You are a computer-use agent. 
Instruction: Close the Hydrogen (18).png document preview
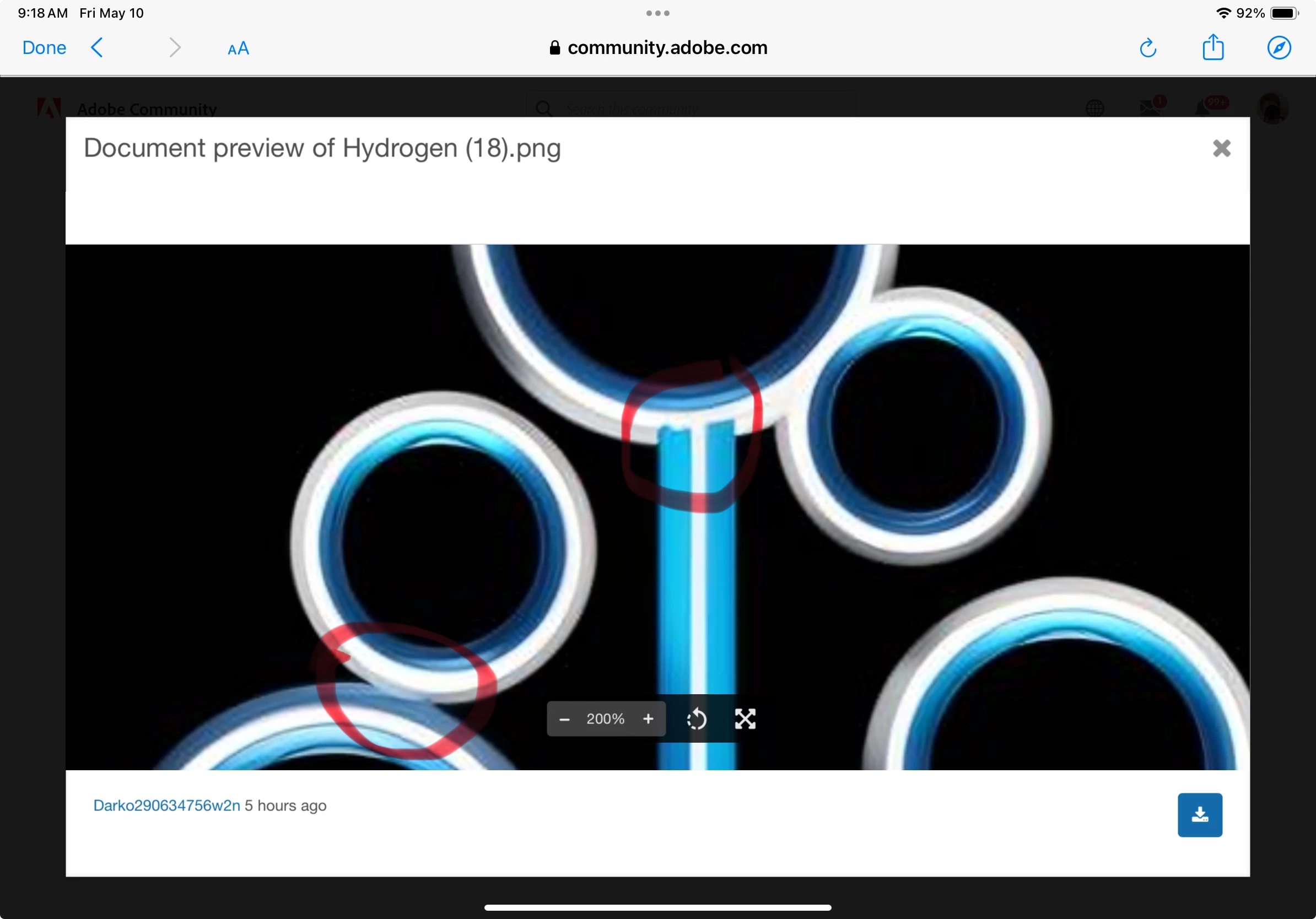(1221, 148)
